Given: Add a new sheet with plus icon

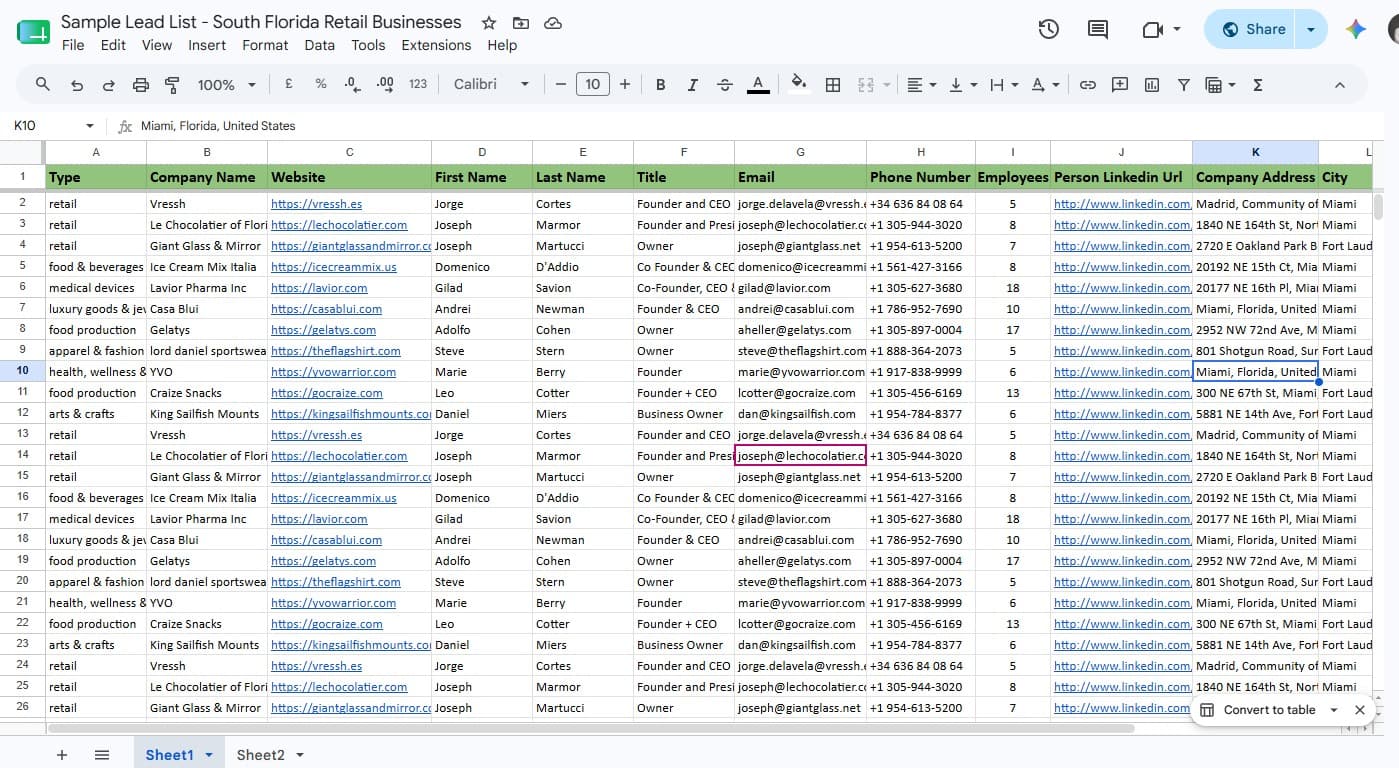Looking at the screenshot, I should click(62, 755).
